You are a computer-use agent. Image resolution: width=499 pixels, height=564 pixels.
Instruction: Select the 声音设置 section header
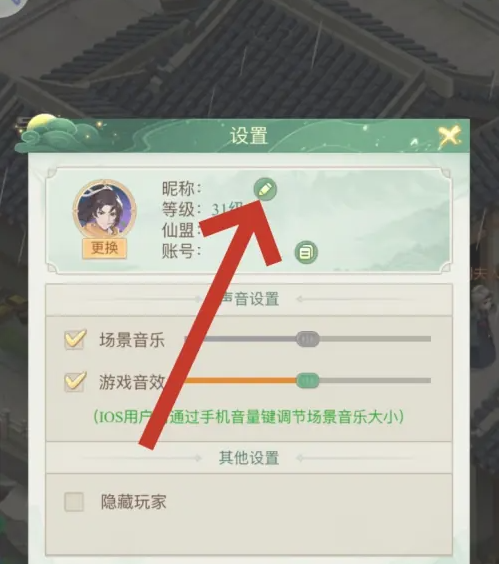(x=249, y=299)
